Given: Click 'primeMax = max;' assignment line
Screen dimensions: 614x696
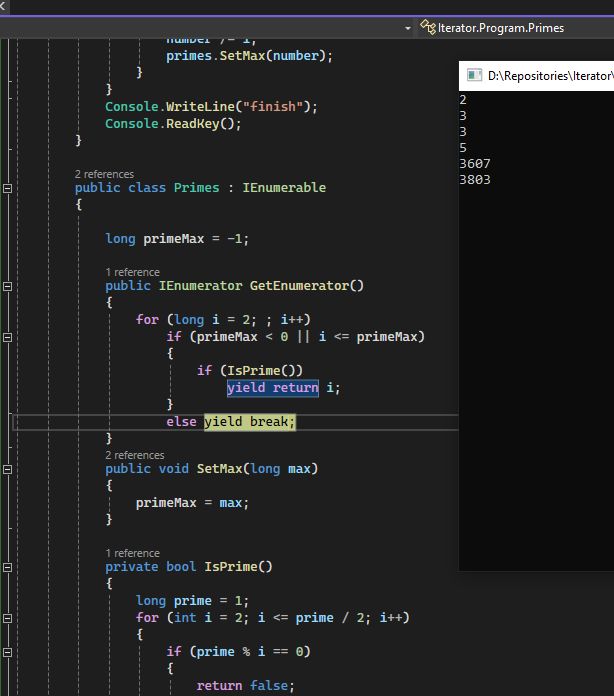Looking at the screenshot, I should 192,503.
